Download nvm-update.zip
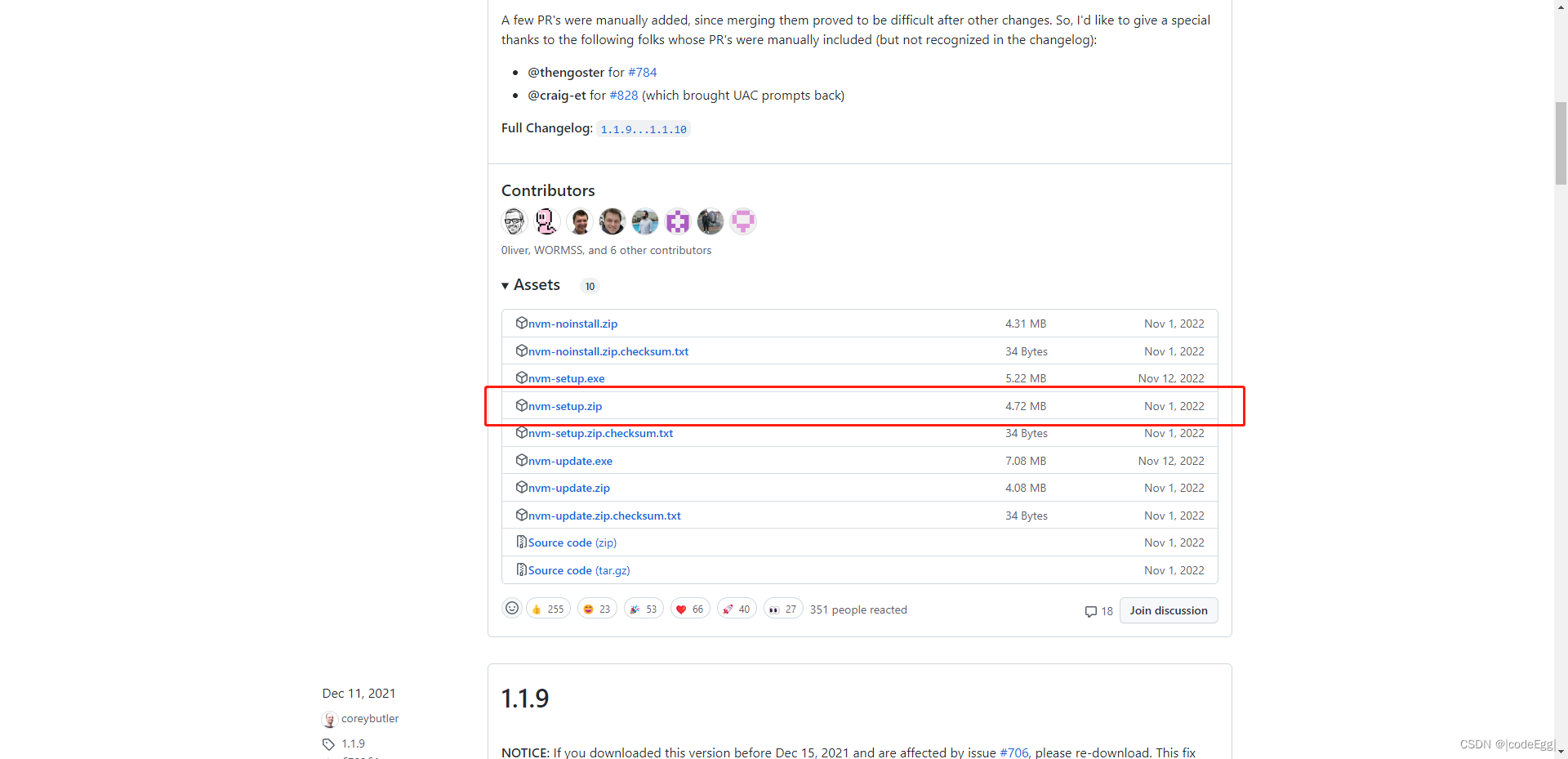 coord(569,488)
